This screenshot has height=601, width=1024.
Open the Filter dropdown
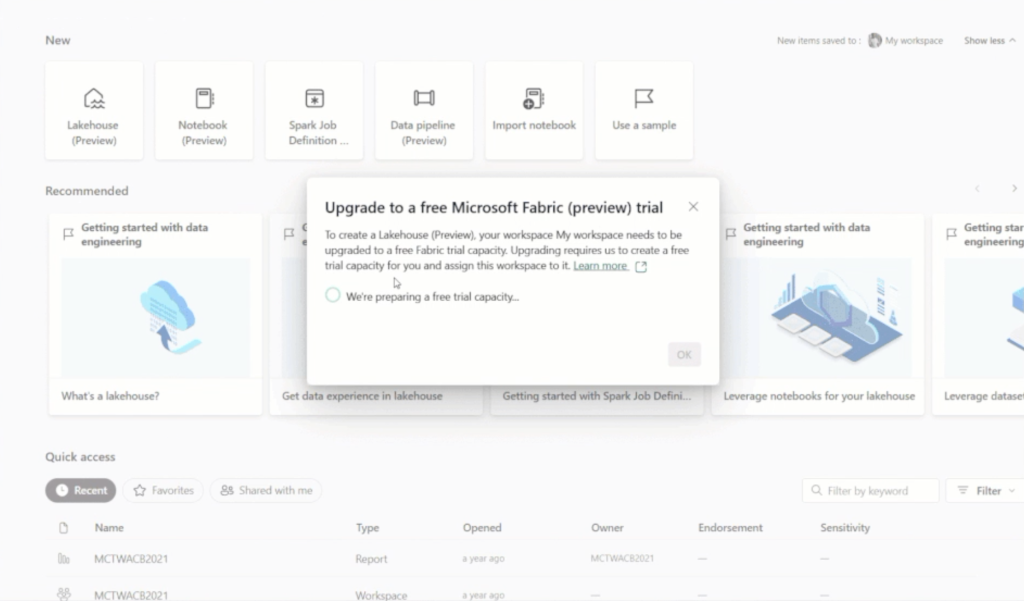[x=985, y=491]
